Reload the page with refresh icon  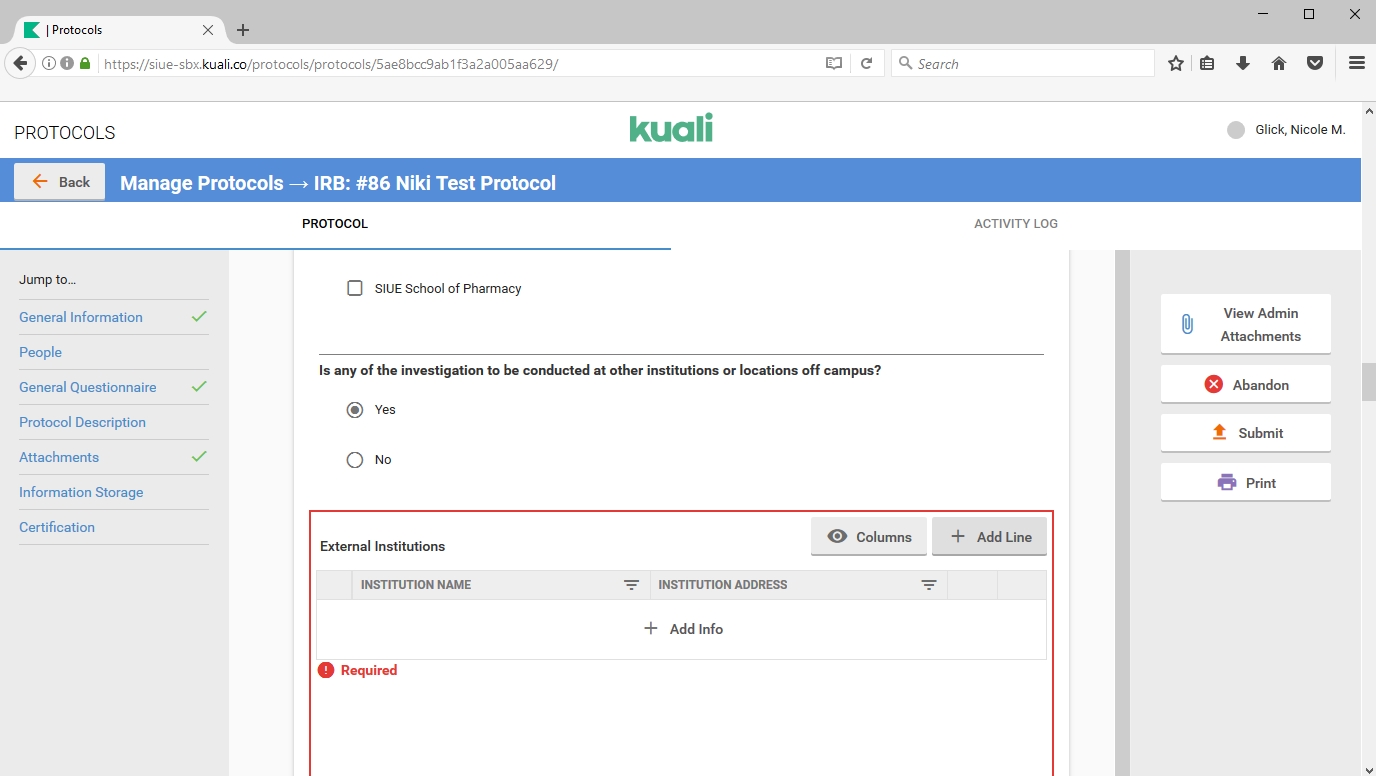coord(866,63)
